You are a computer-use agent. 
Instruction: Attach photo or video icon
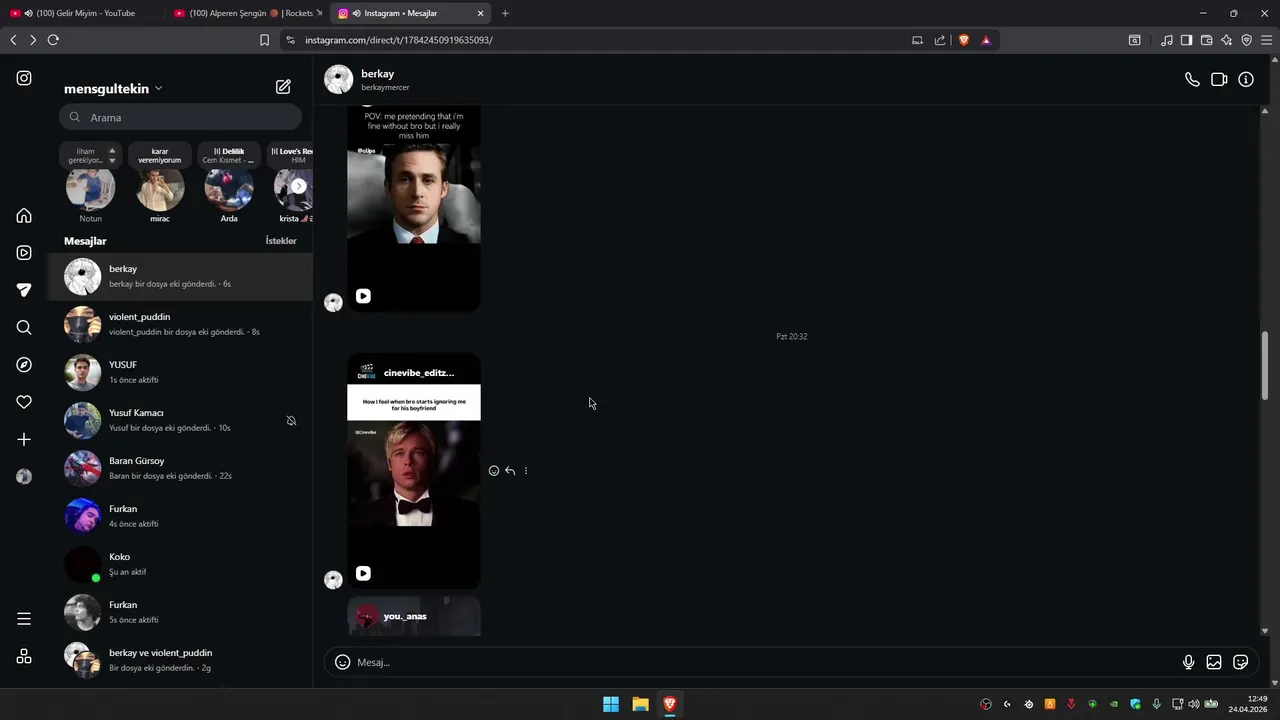(x=1214, y=662)
